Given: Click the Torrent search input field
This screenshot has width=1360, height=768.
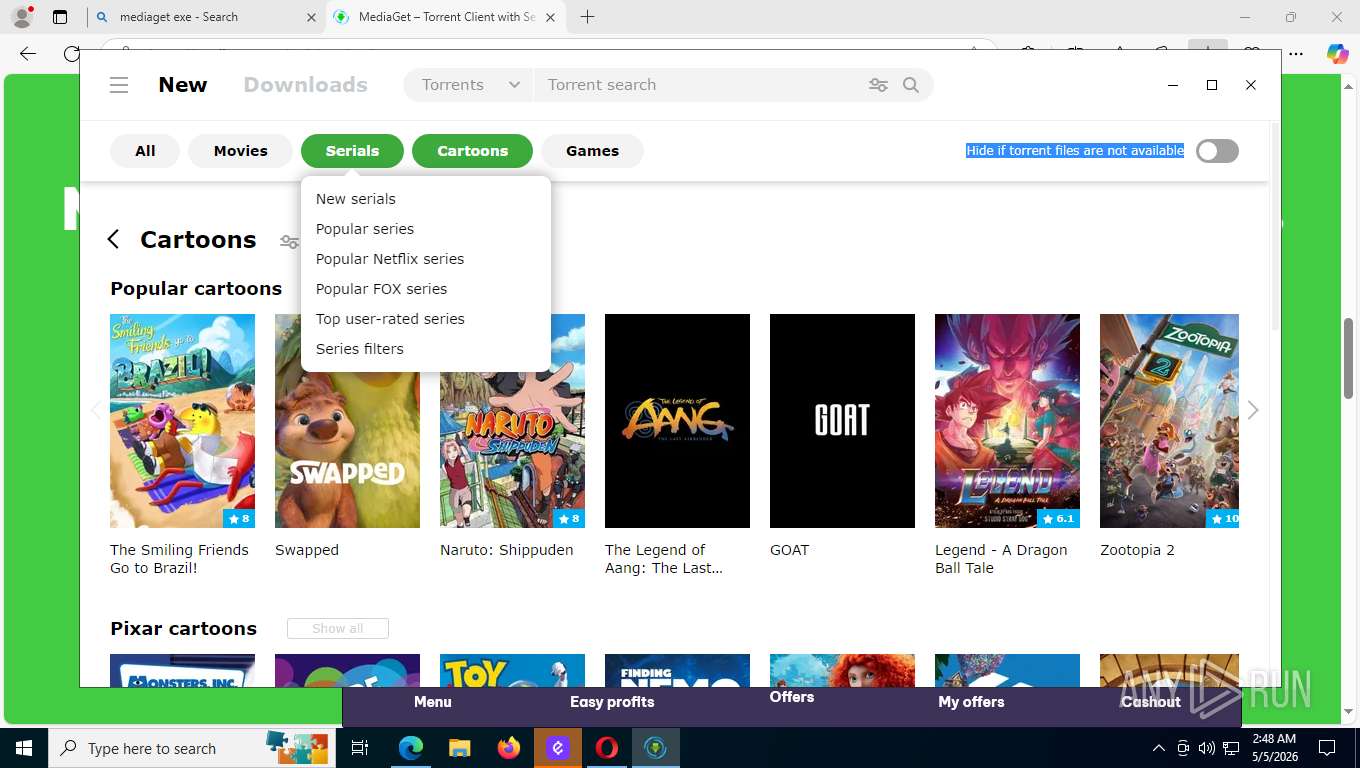Looking at the screenshot, I should (700, 85).
